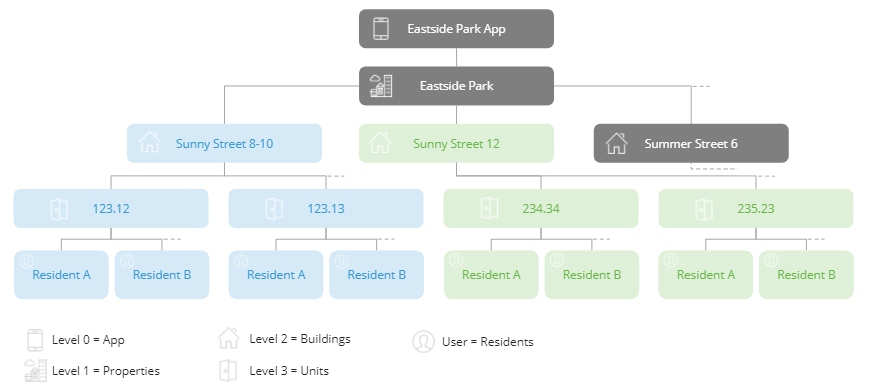Select unit 123.13 node
Image resolution: width=878 pixels, height=390 pixels.
326,208
